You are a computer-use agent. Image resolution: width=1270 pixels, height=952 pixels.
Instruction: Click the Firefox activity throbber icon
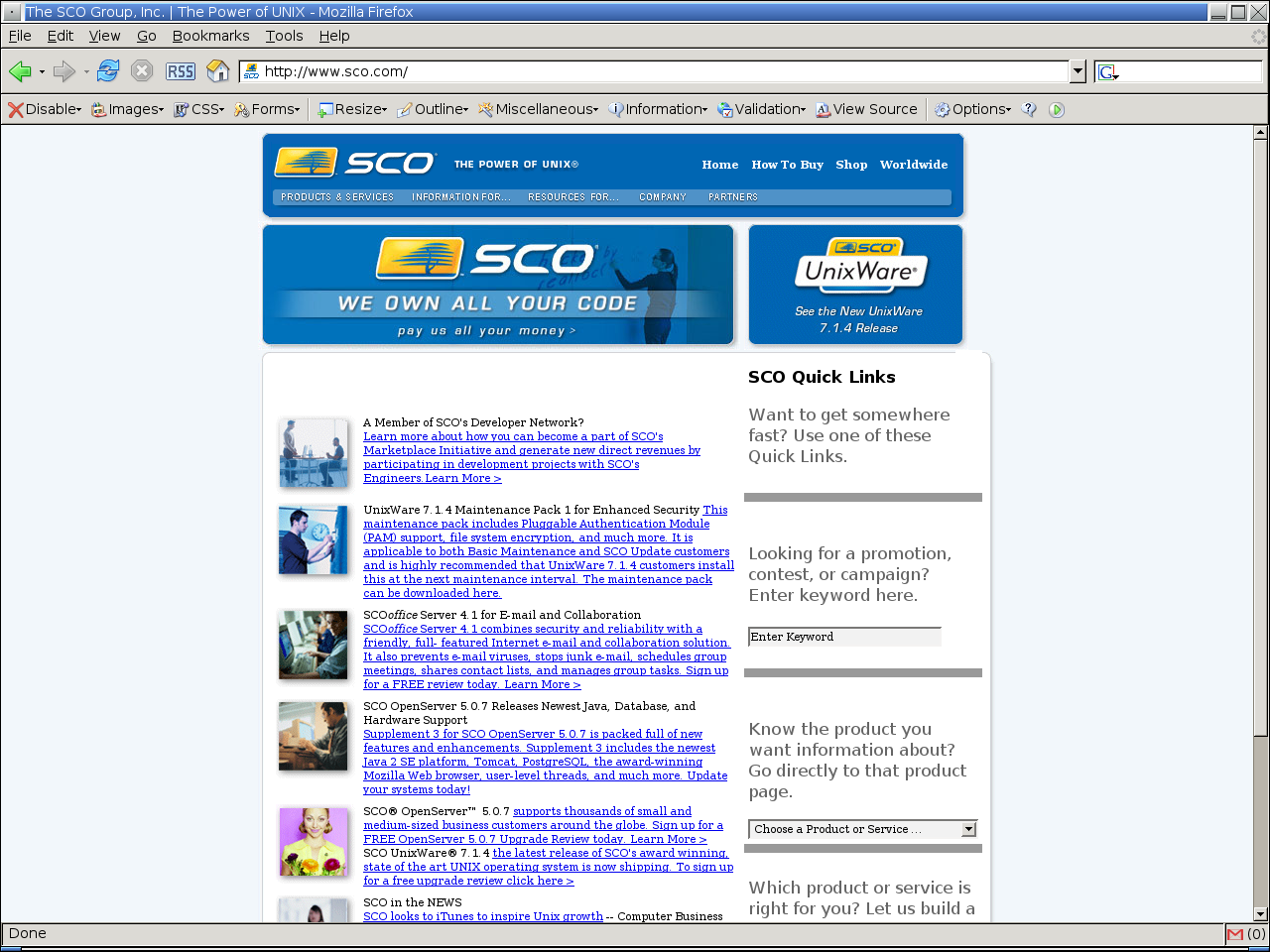coord(1259,36)
